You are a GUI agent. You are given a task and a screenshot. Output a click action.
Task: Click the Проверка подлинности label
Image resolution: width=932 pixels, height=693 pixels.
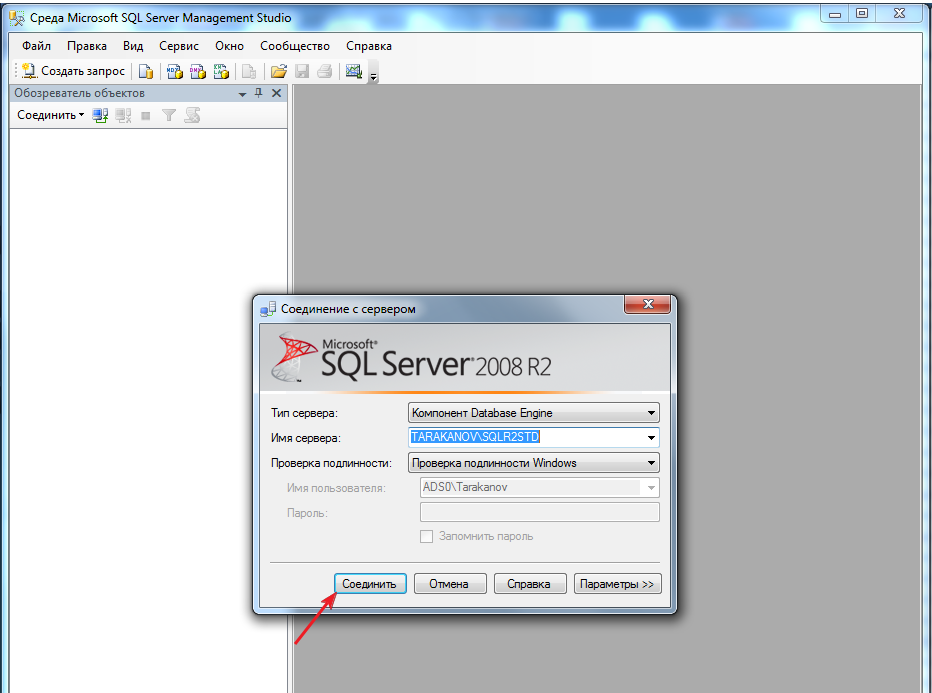331,463
